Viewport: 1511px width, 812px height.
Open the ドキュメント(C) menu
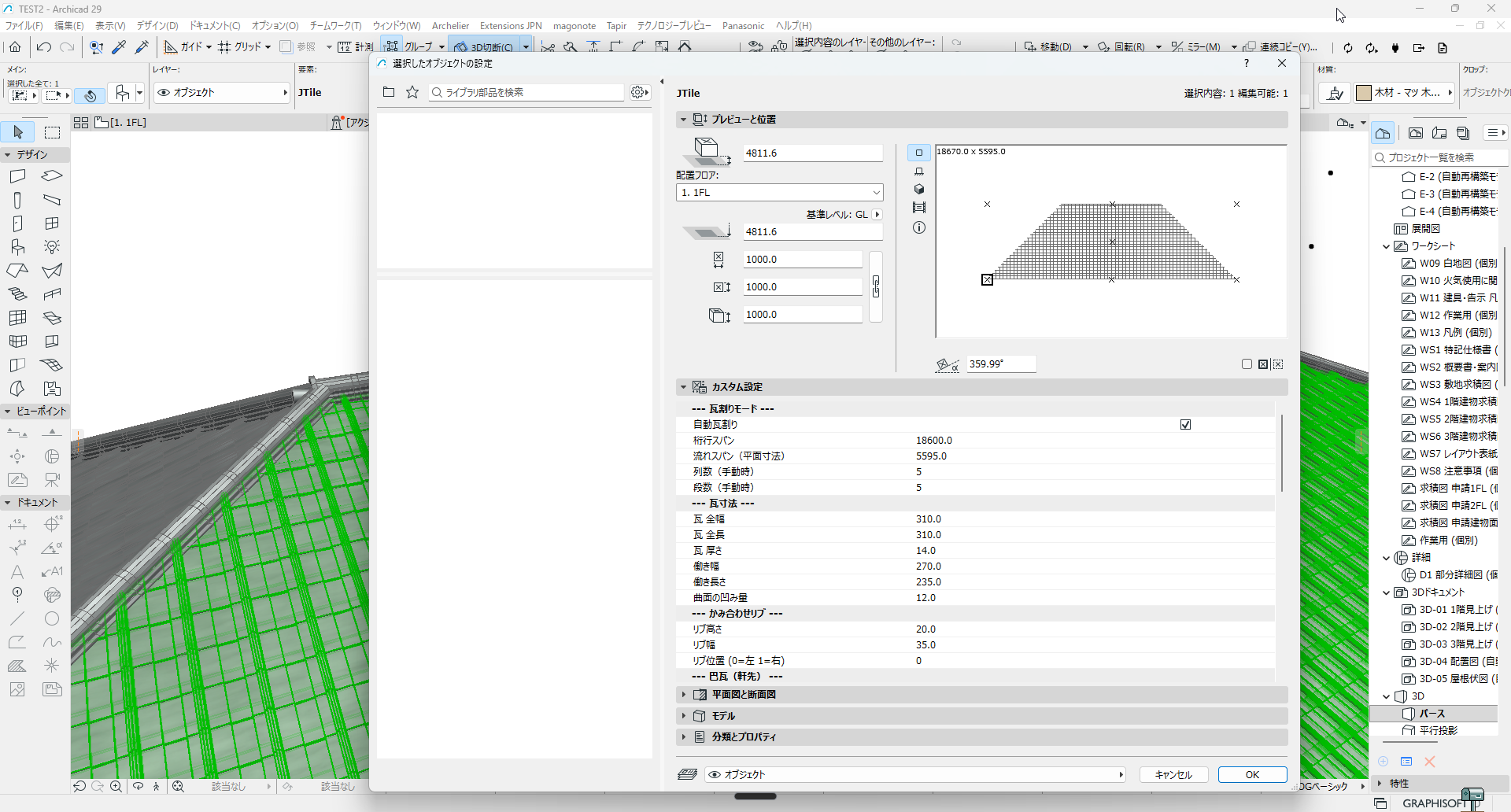tap(215, 26)
